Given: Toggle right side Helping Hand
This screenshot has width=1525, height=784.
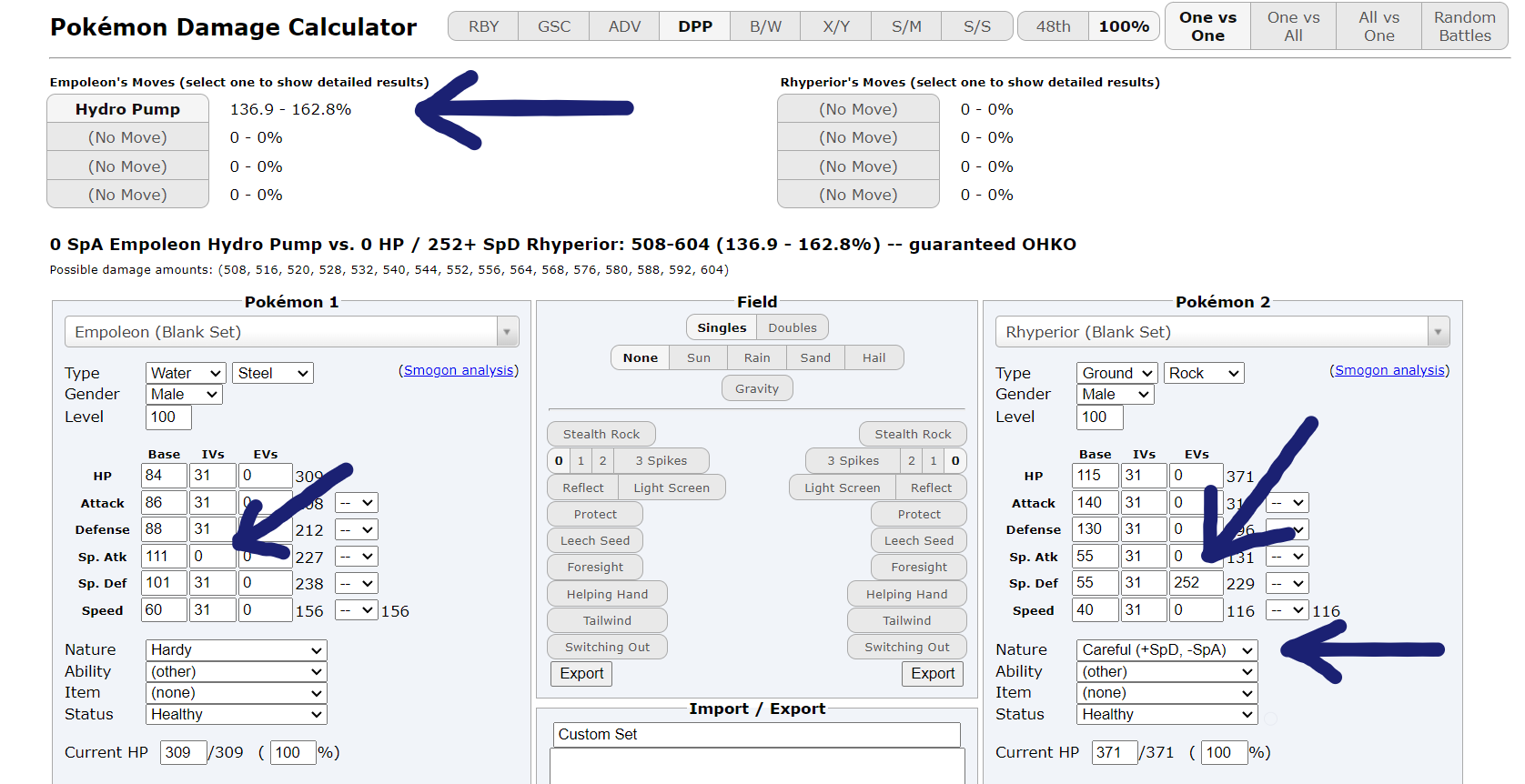Looking at the screenshot, I should tap(906, 594).
